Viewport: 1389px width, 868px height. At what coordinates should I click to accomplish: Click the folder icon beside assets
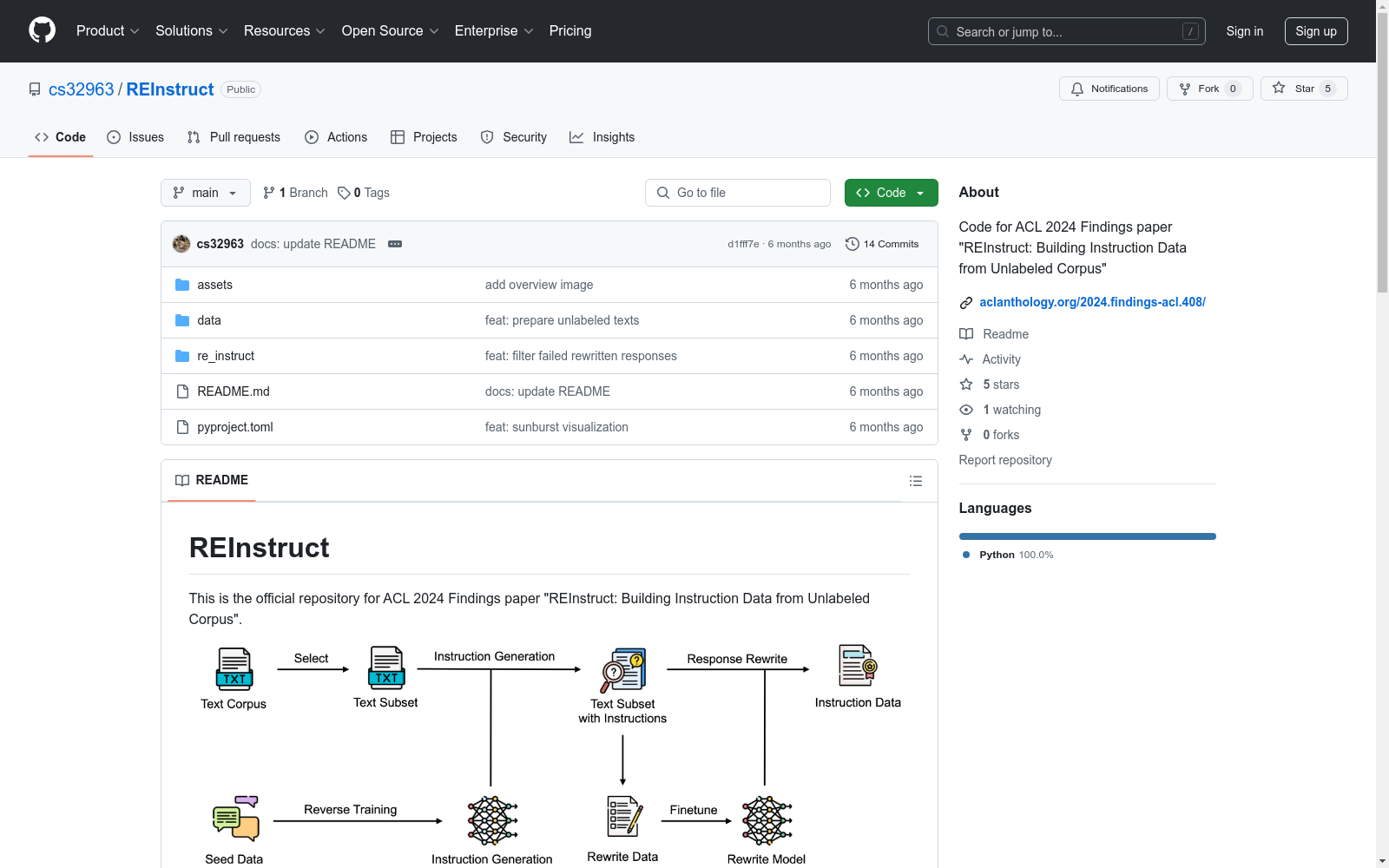coord(182,285)
